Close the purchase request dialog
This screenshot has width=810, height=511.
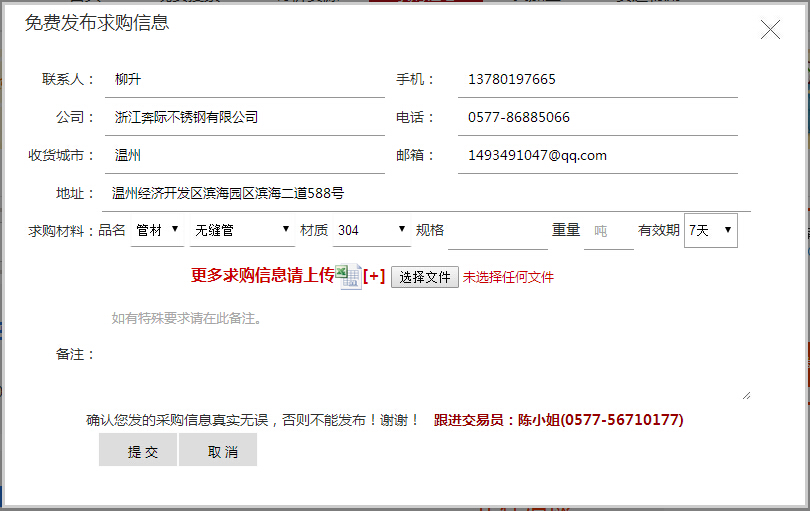(770, 30)
